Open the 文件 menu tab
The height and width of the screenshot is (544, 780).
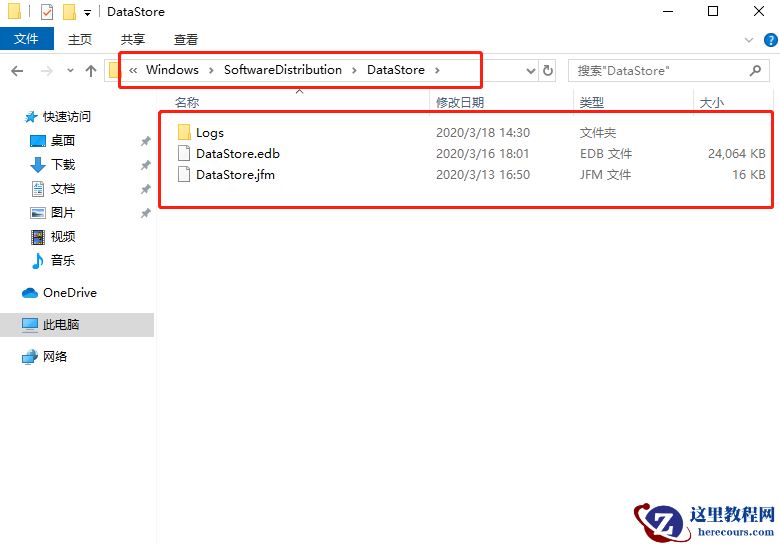(26, 39)
